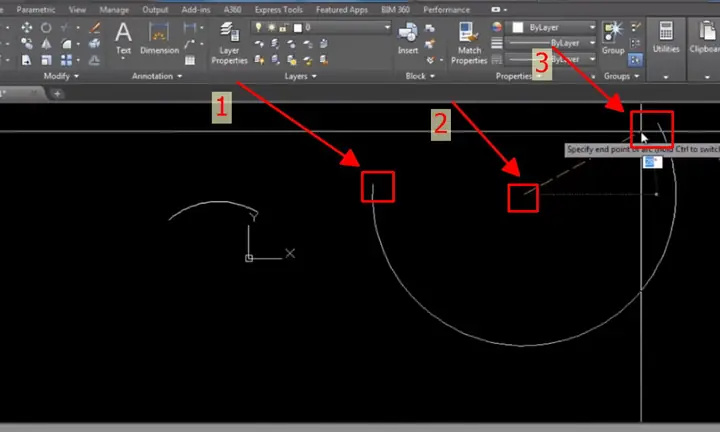Select the Erase tool
This screenshot has width=720, height=432.
coord(95,28)
